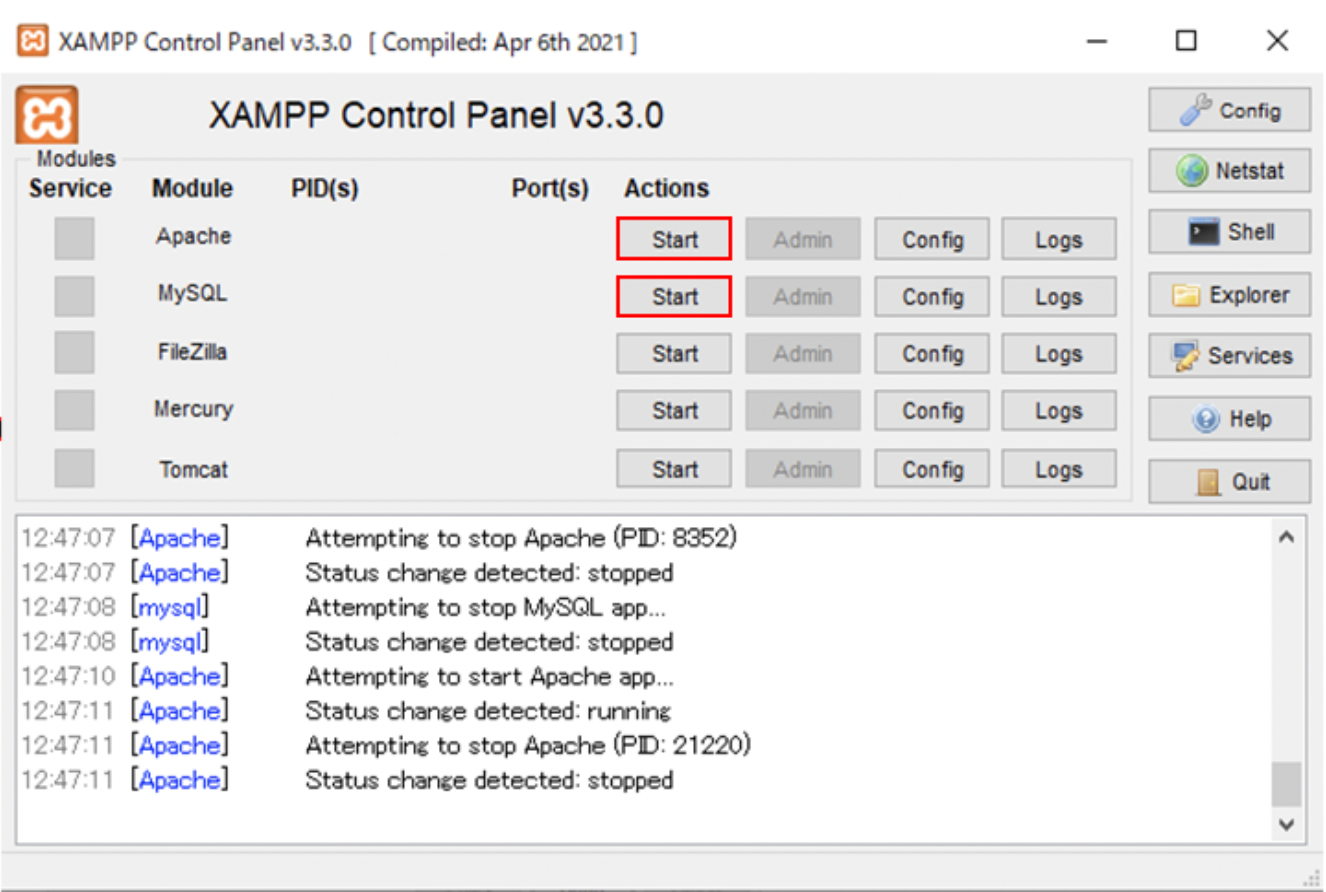Start the FileZilla module
The image size is (1326, 892).
click(x=674, y=353)
